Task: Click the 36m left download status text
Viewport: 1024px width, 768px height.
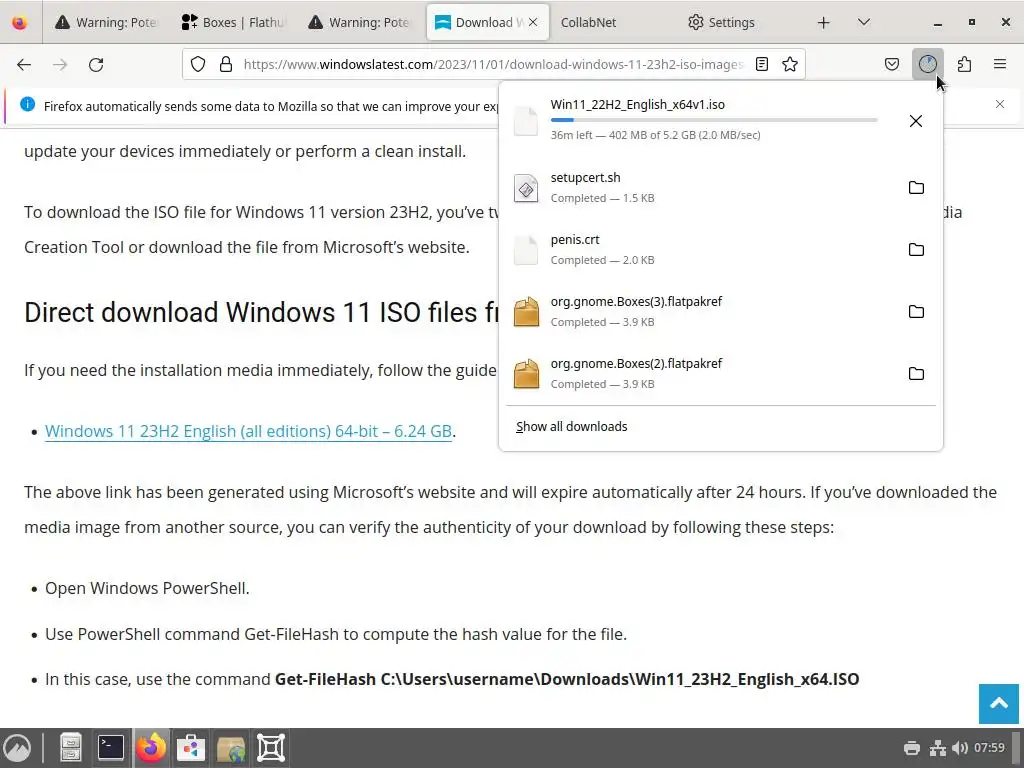Action: click(x=655, y=135)
